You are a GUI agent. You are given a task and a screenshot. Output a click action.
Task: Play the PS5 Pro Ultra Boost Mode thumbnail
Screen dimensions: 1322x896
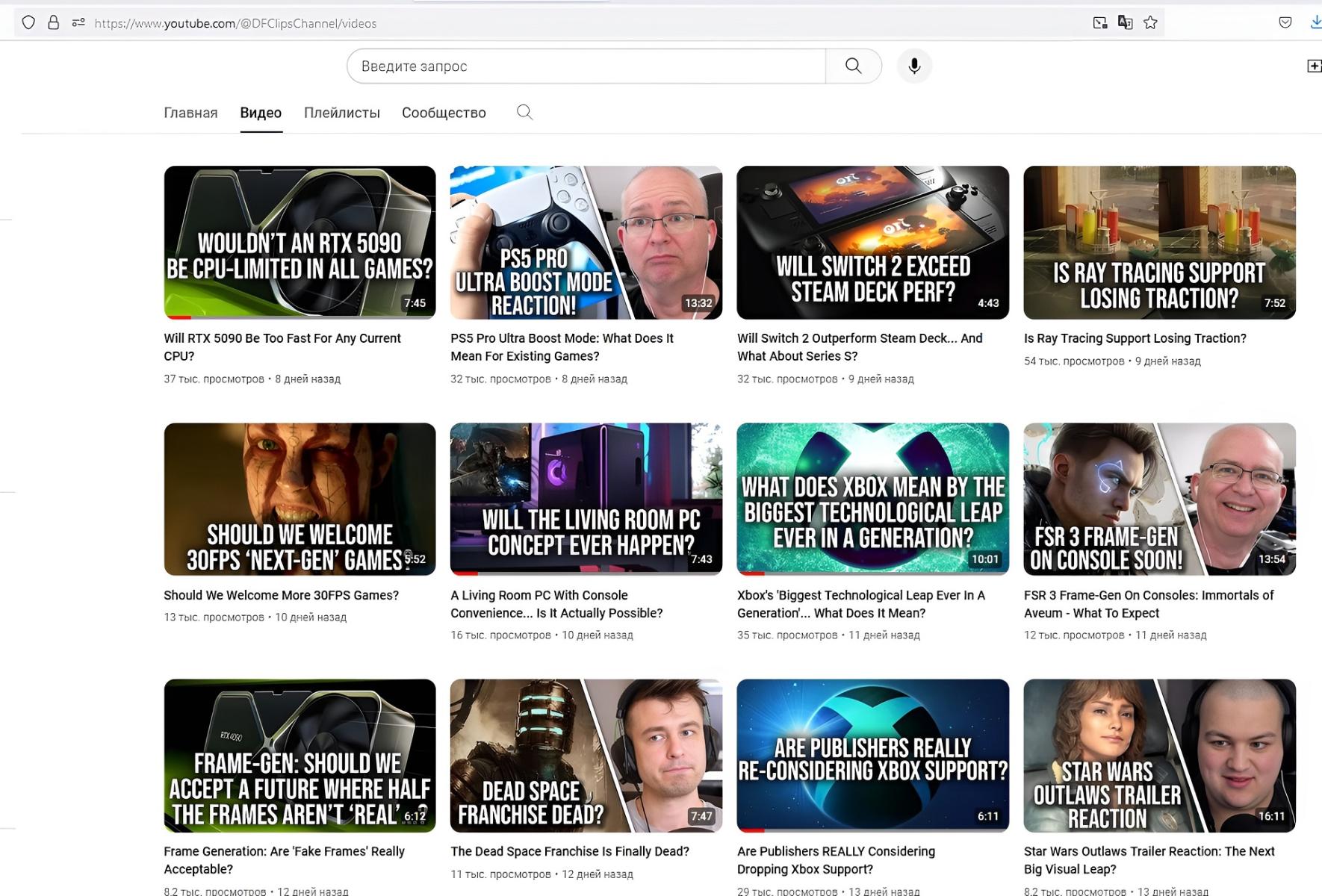pyautogui.click(x=586, y=242)
